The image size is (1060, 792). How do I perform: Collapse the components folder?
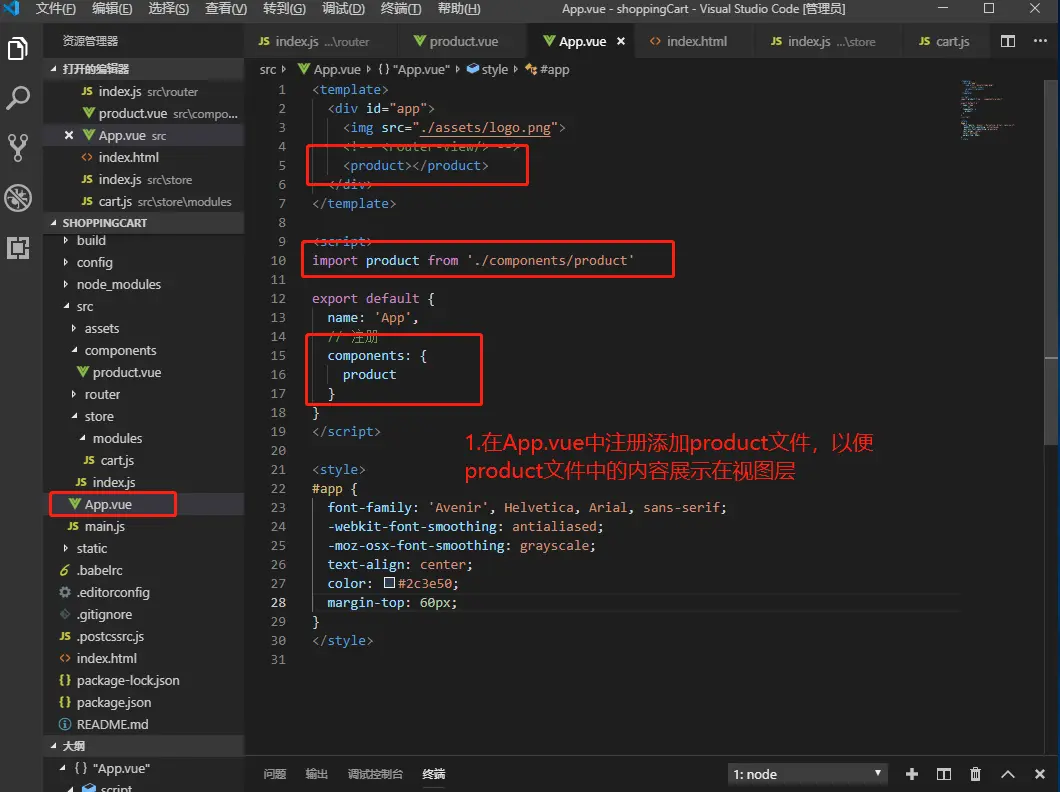point(74,350)
